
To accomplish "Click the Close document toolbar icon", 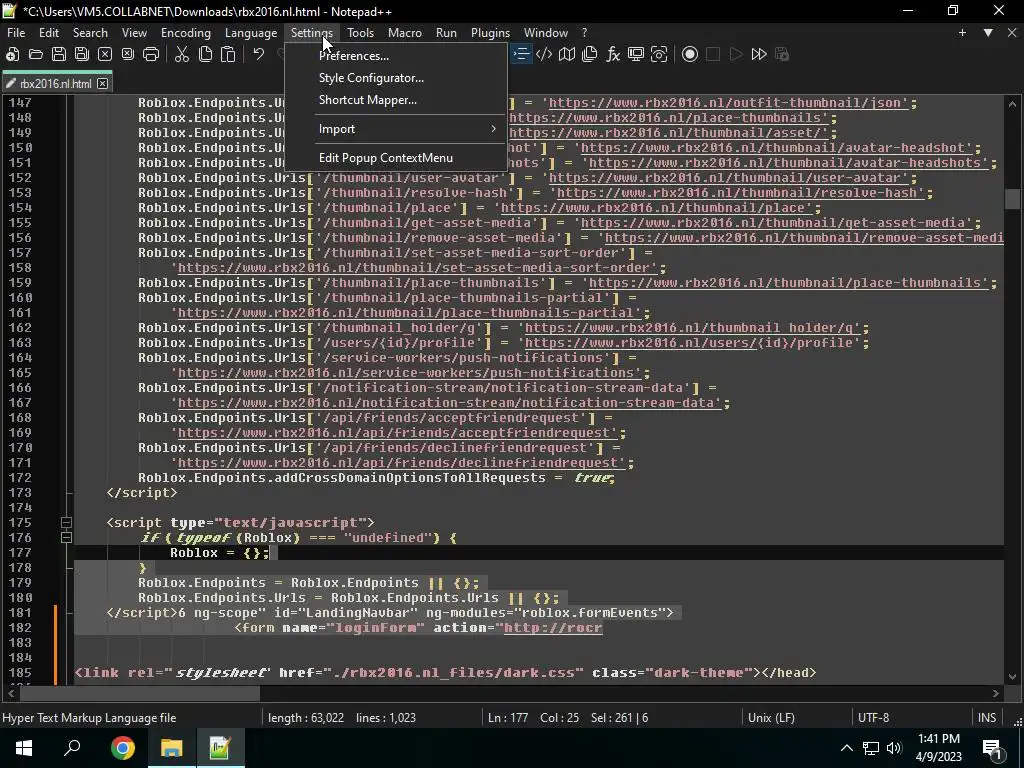I will [x=104, y=54].
